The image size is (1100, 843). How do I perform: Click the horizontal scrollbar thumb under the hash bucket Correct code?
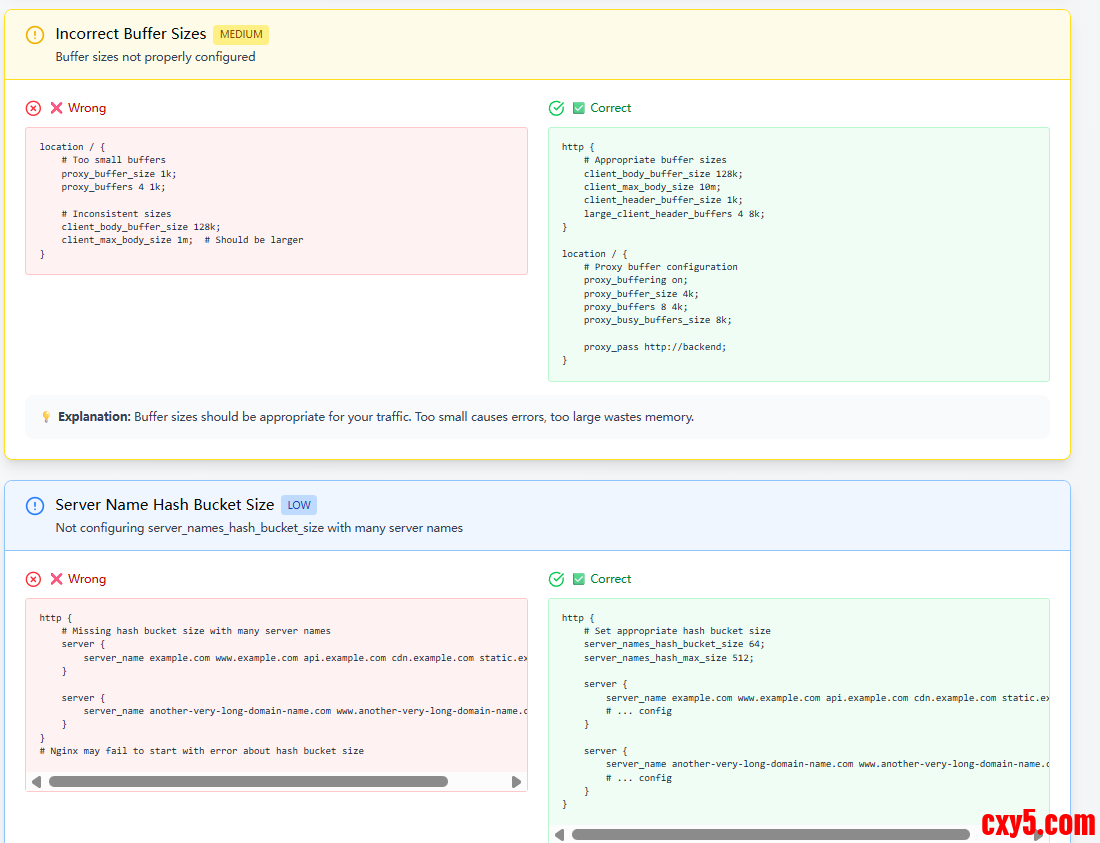770,834
